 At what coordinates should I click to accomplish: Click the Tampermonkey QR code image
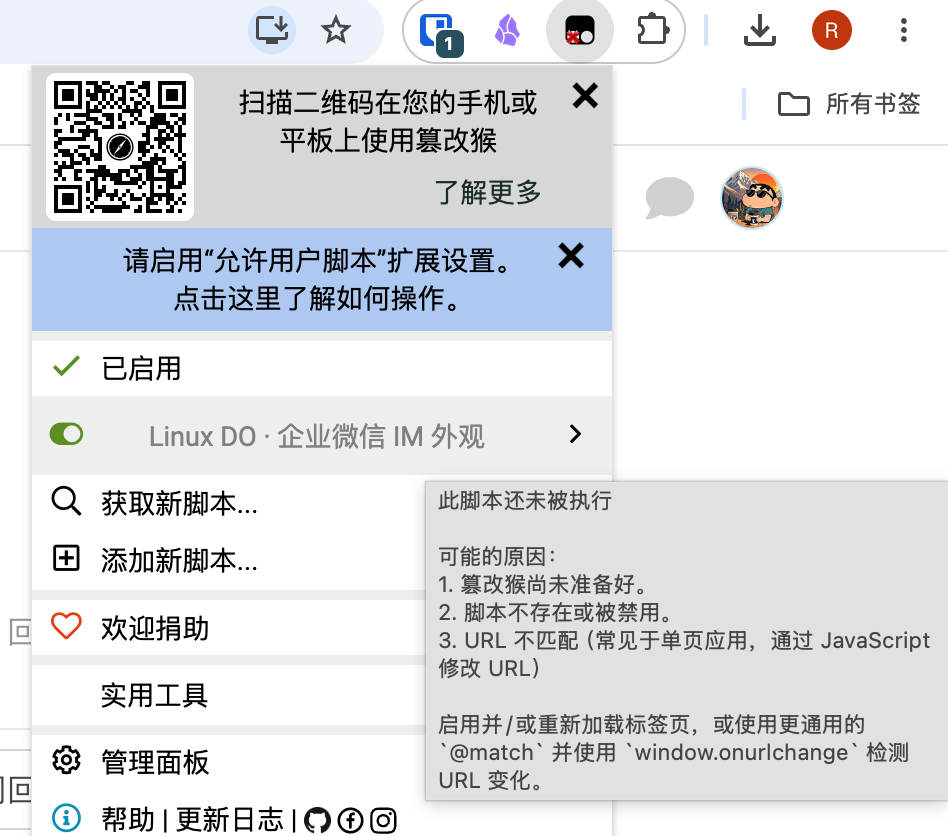point(120,147)
